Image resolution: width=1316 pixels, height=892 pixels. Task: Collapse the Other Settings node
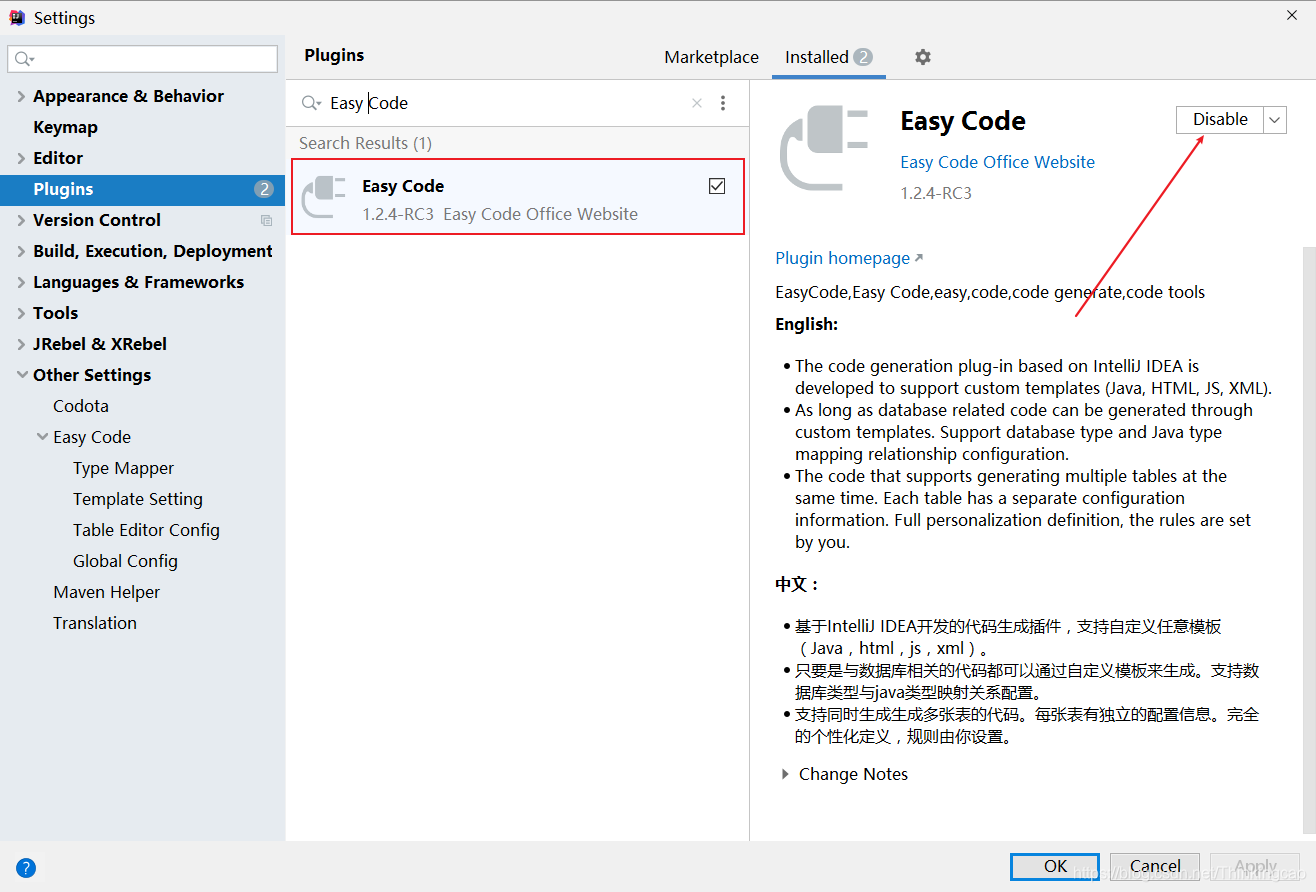(x=21, y=376)
